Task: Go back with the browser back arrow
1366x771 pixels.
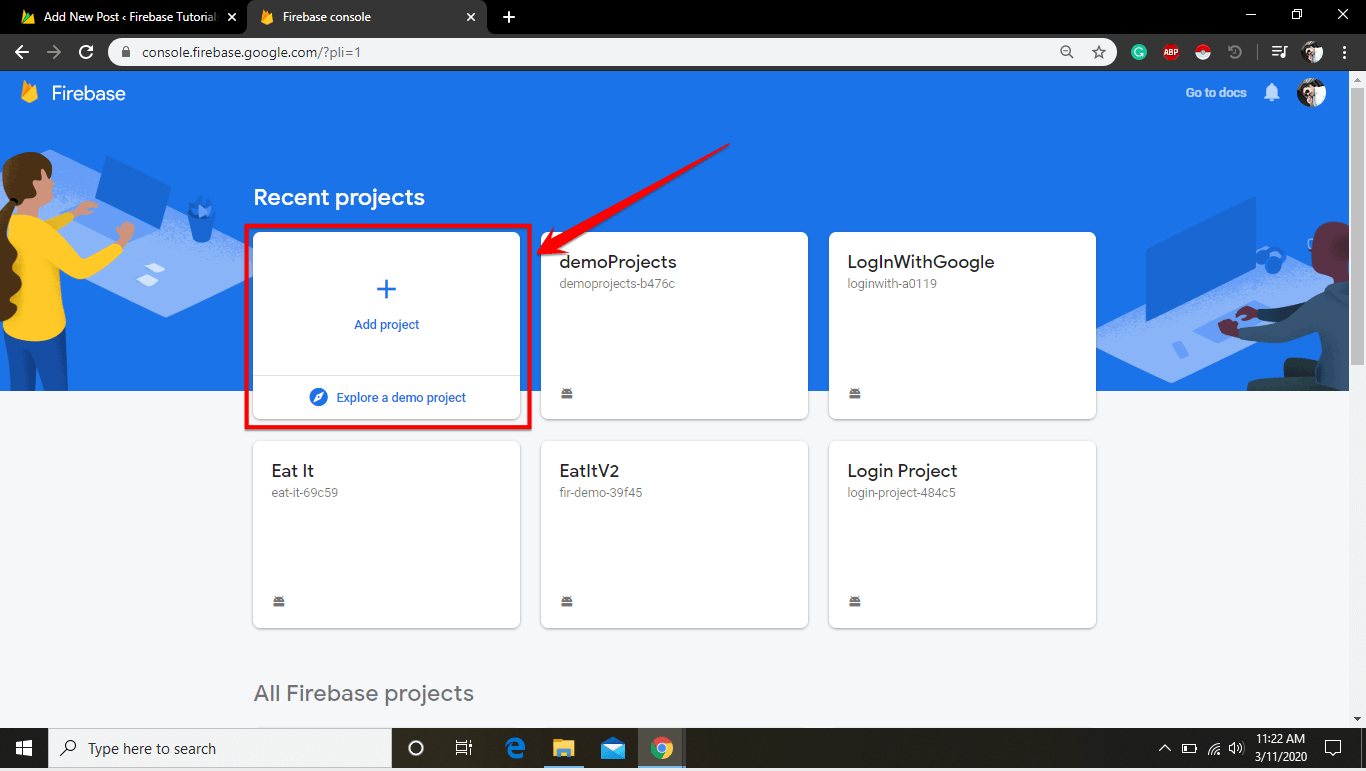Action: (22, 52)
